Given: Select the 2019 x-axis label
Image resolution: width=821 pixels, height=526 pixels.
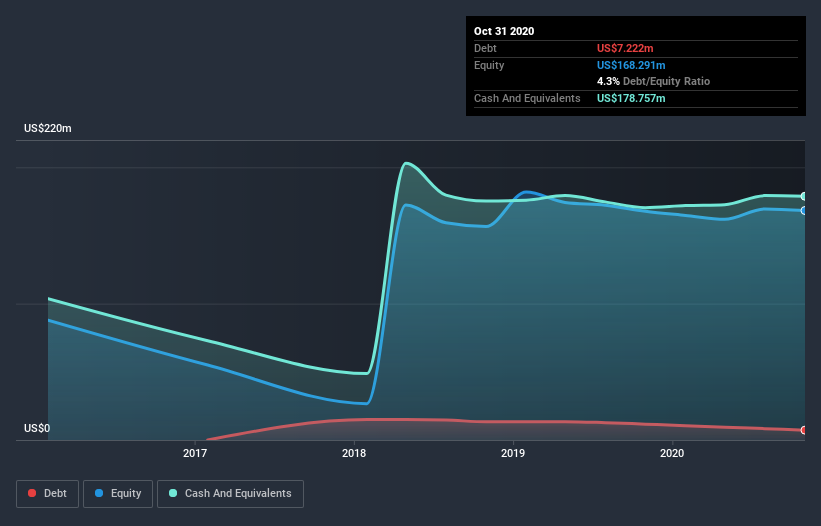Looking at the screenshot, I should [513, 453].
